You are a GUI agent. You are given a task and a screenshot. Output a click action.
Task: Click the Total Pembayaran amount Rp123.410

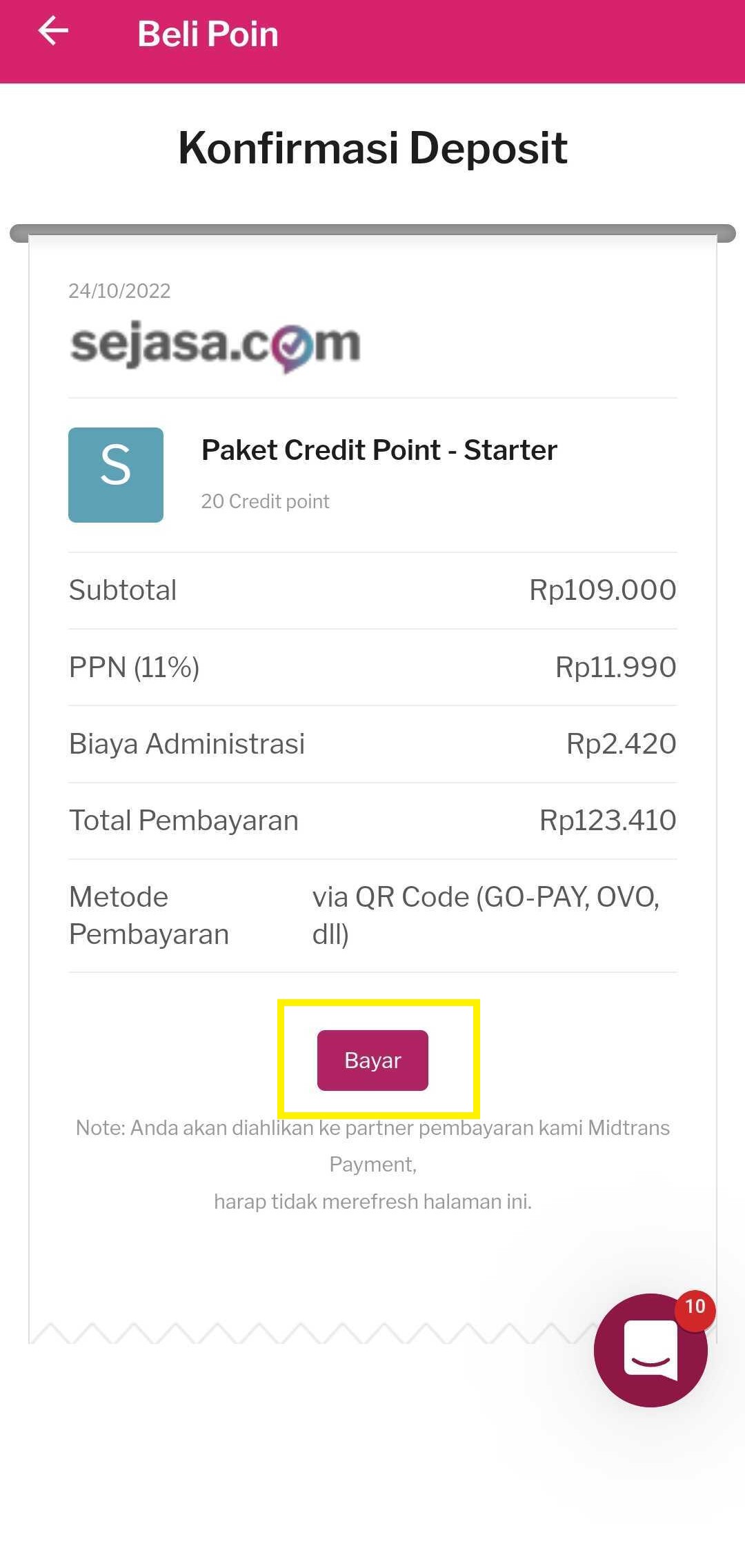[x=608, y=819]
